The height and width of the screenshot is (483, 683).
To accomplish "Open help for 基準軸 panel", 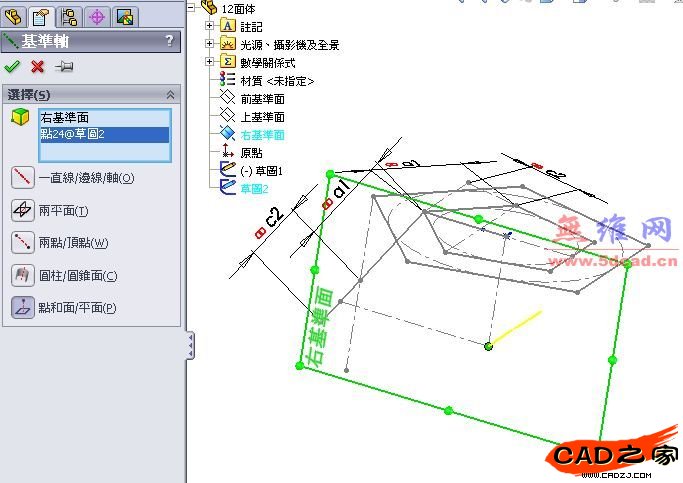I will click(169, 41).
